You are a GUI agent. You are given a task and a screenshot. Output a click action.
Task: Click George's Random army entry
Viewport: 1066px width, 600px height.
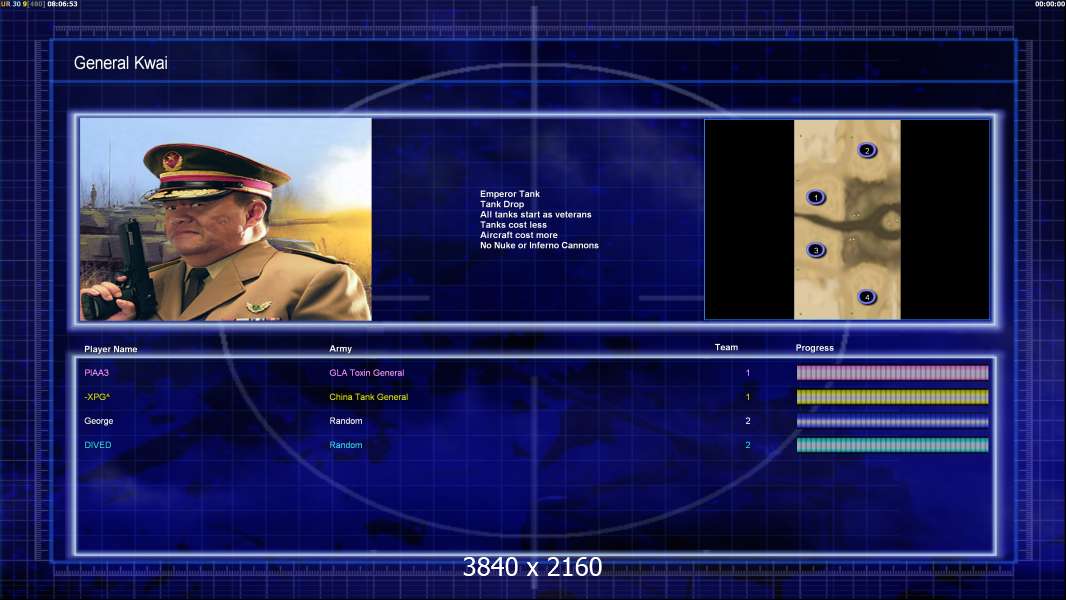tap(345, 421)
